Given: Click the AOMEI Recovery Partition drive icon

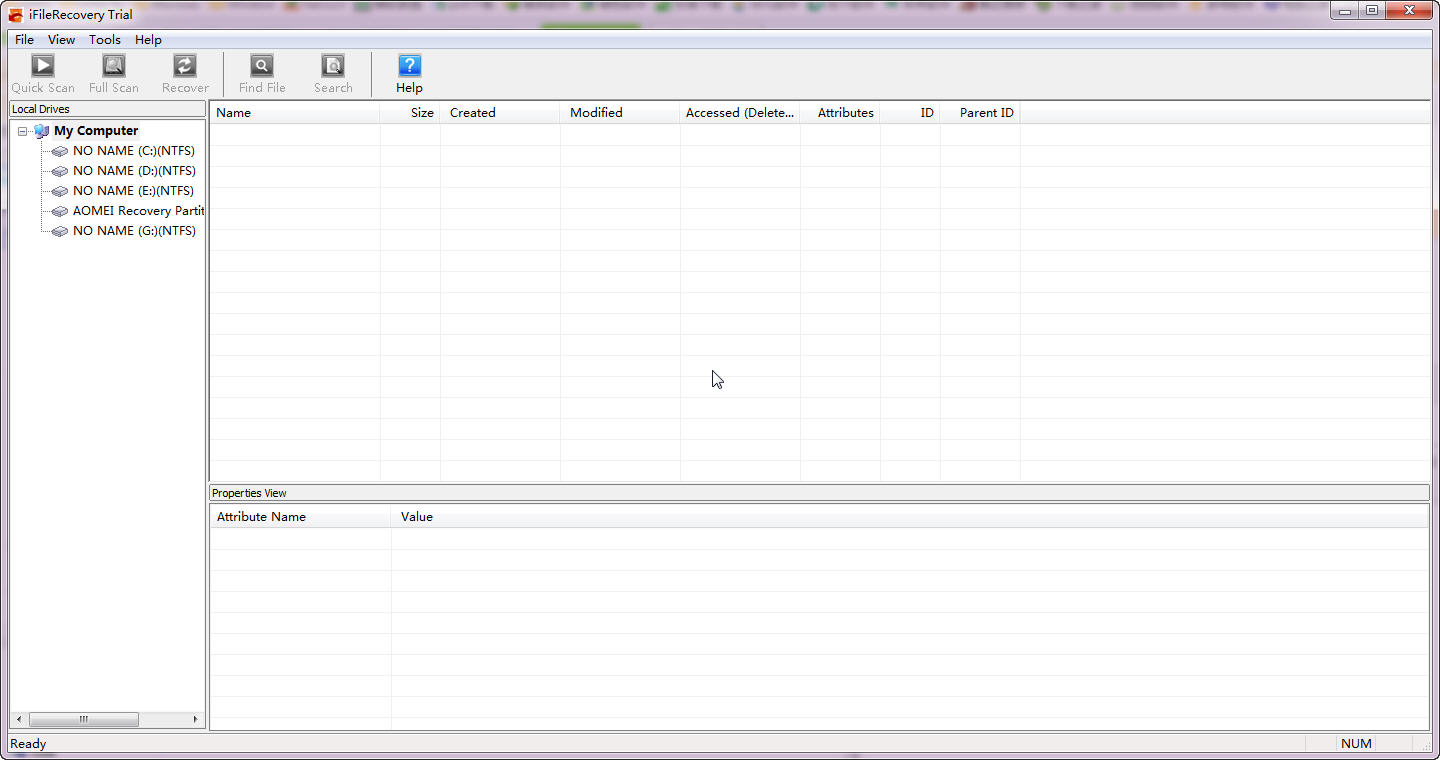Looking at the screenshot, I should click(x=60, y=211).
